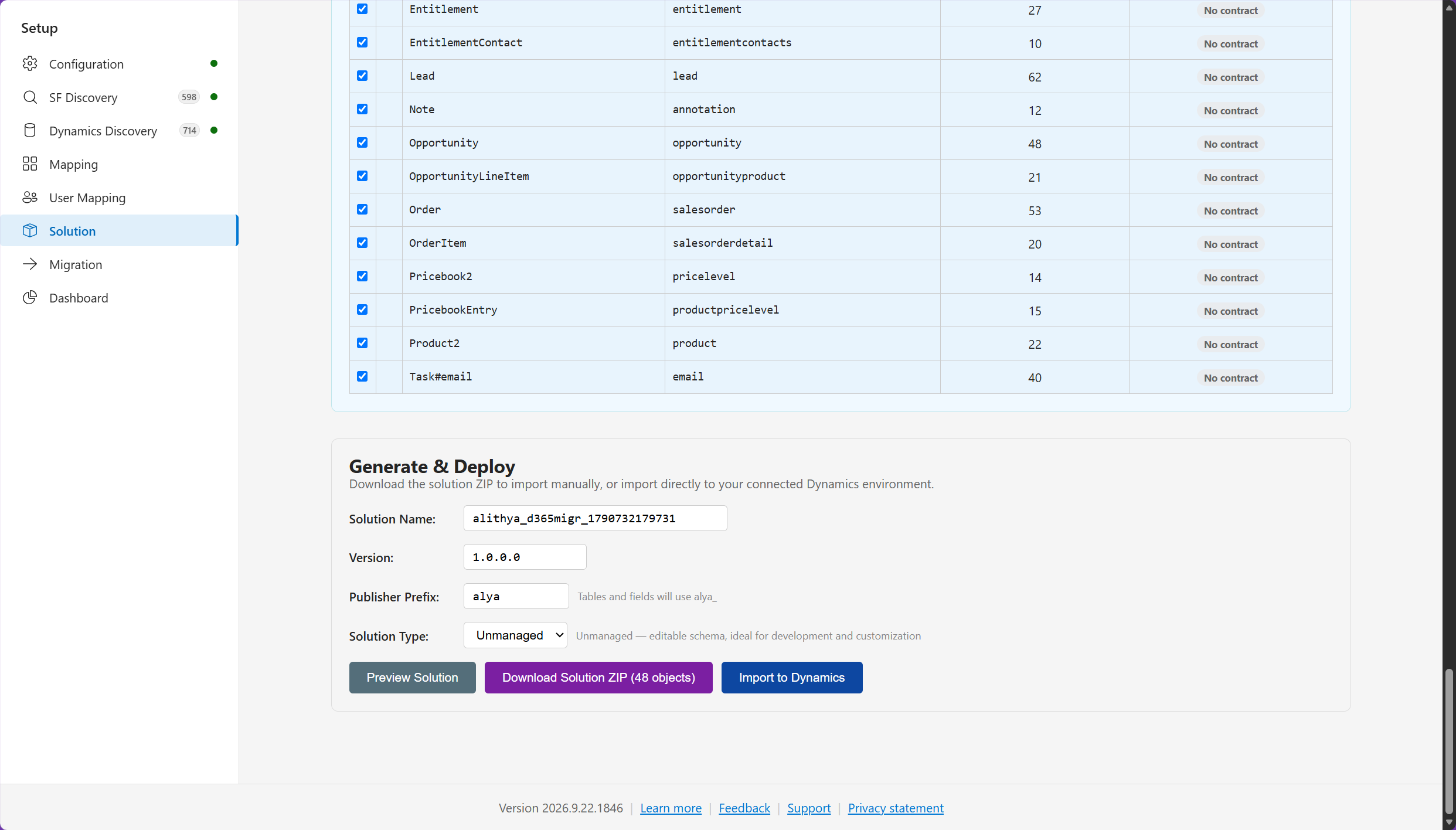
Task: Uncheck the Entitlement row checkbox
Action: point(362,9)
